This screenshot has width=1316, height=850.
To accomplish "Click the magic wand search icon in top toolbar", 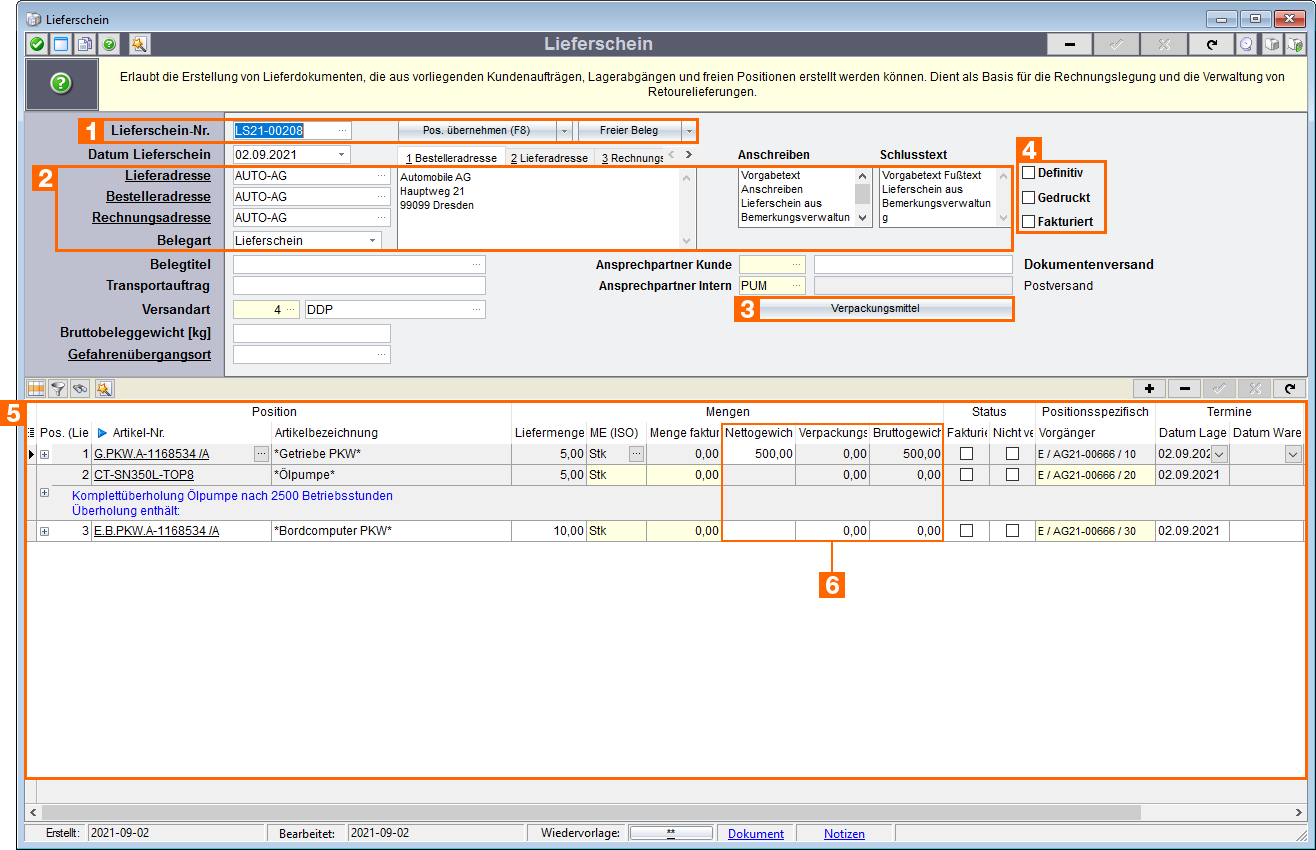I will click(139, 44).
